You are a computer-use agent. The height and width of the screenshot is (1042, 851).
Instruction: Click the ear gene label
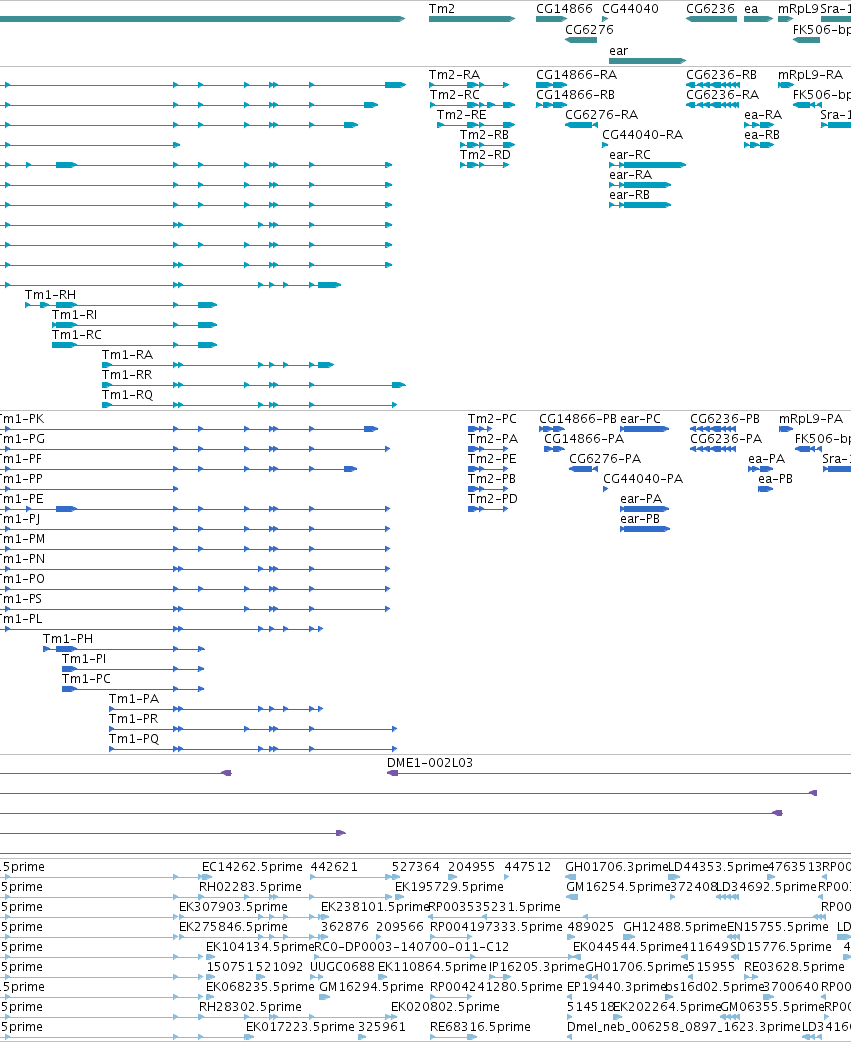(x=618, y=51)
